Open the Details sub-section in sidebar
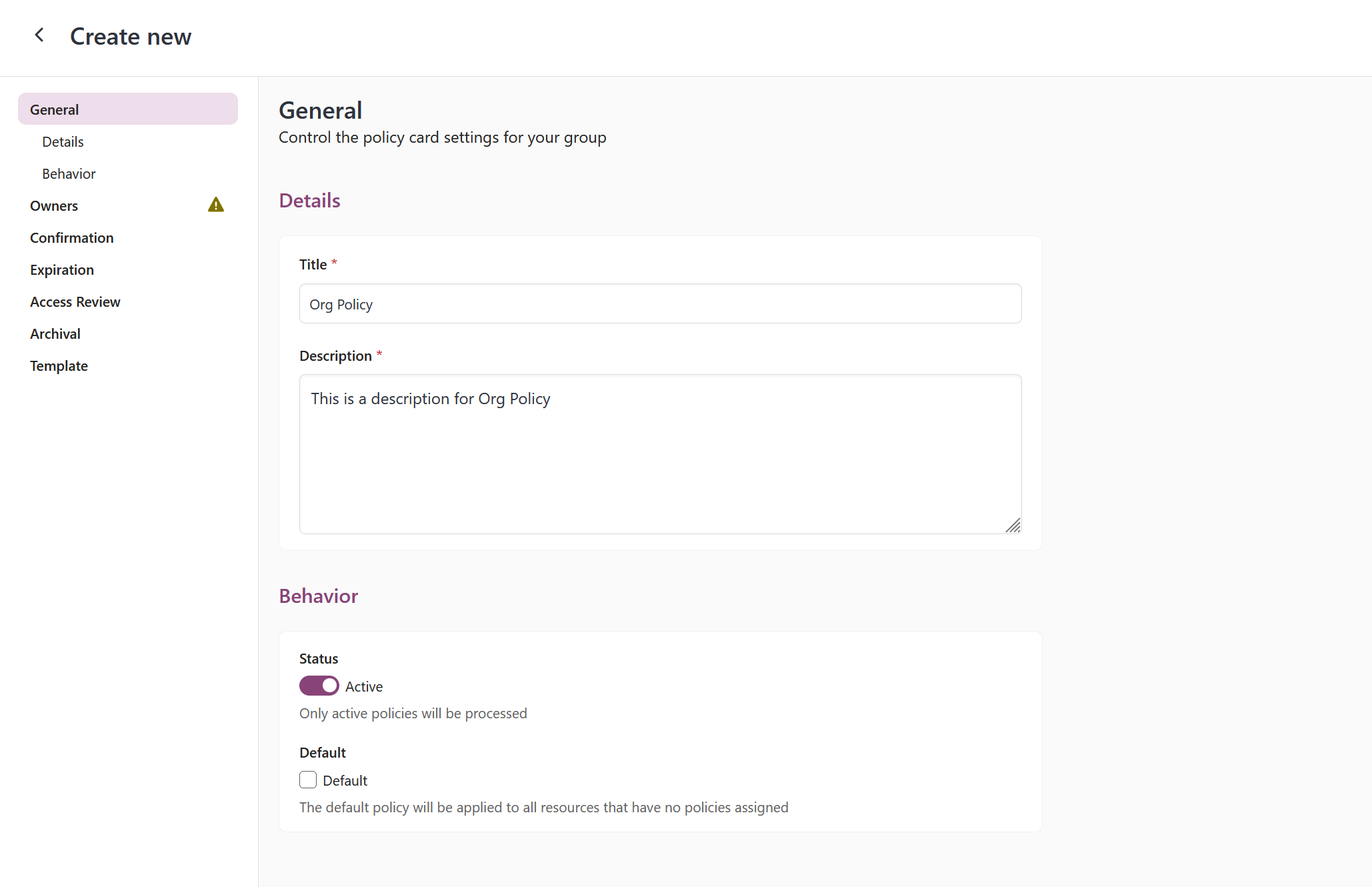The height and width of the screenshot is (887, 1372). [63, 141]
